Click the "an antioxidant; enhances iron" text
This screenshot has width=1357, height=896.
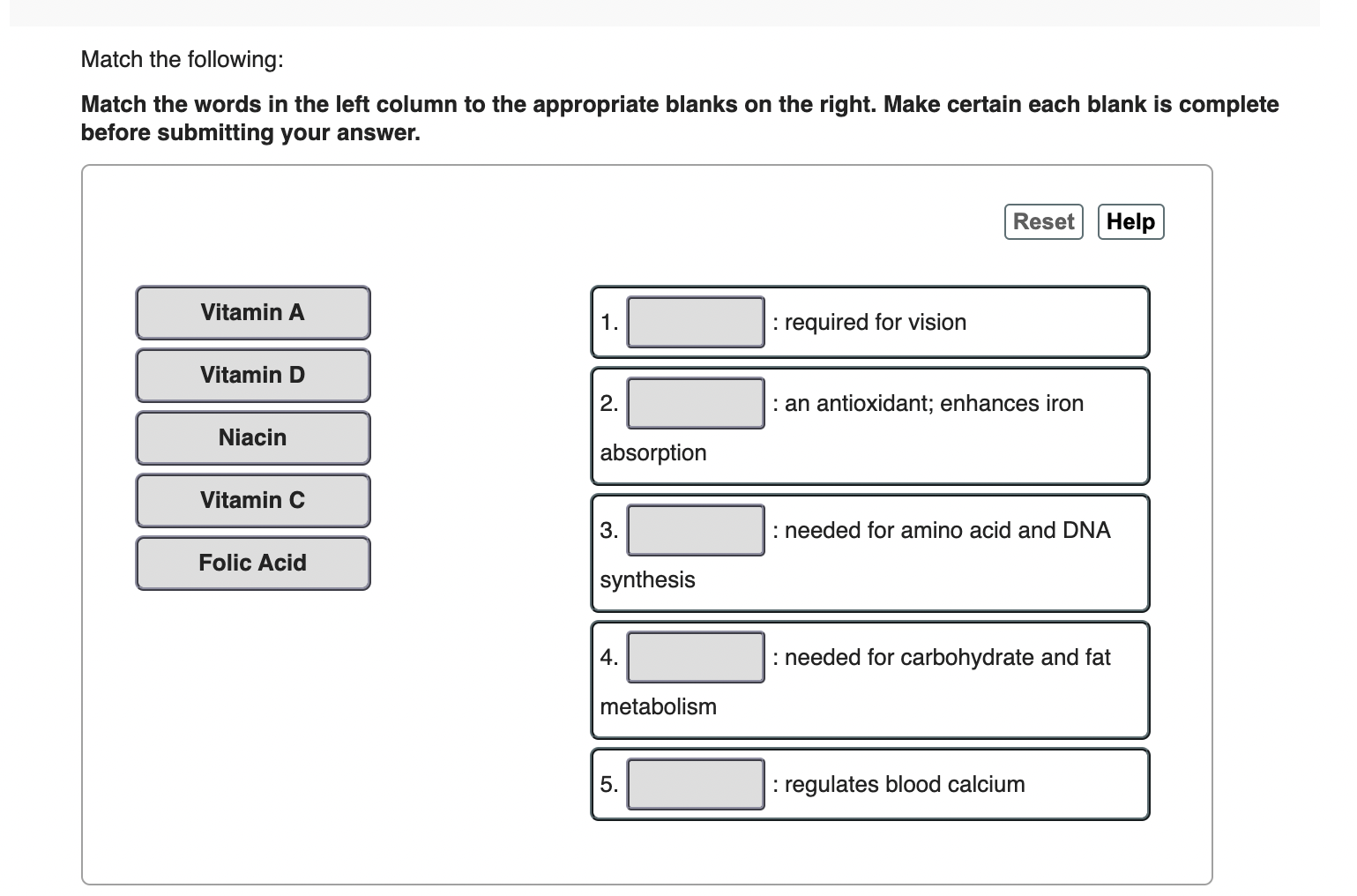tap(934, 403)
